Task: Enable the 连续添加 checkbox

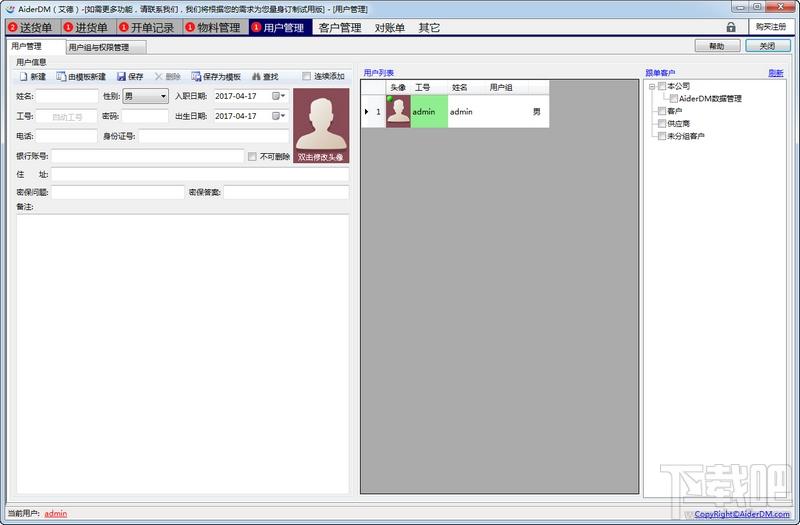Action: (307, 77)
